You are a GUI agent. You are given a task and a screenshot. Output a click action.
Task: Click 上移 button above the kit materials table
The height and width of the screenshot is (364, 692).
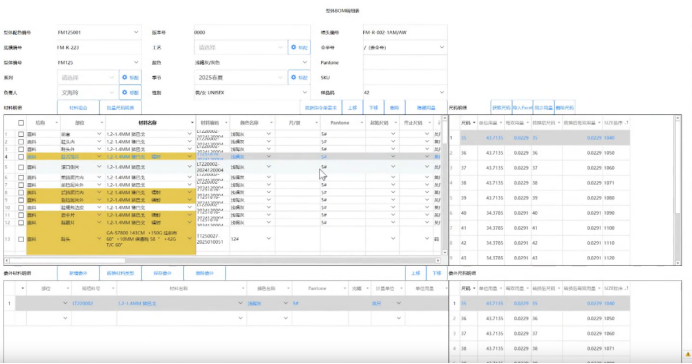coord(416,274)
